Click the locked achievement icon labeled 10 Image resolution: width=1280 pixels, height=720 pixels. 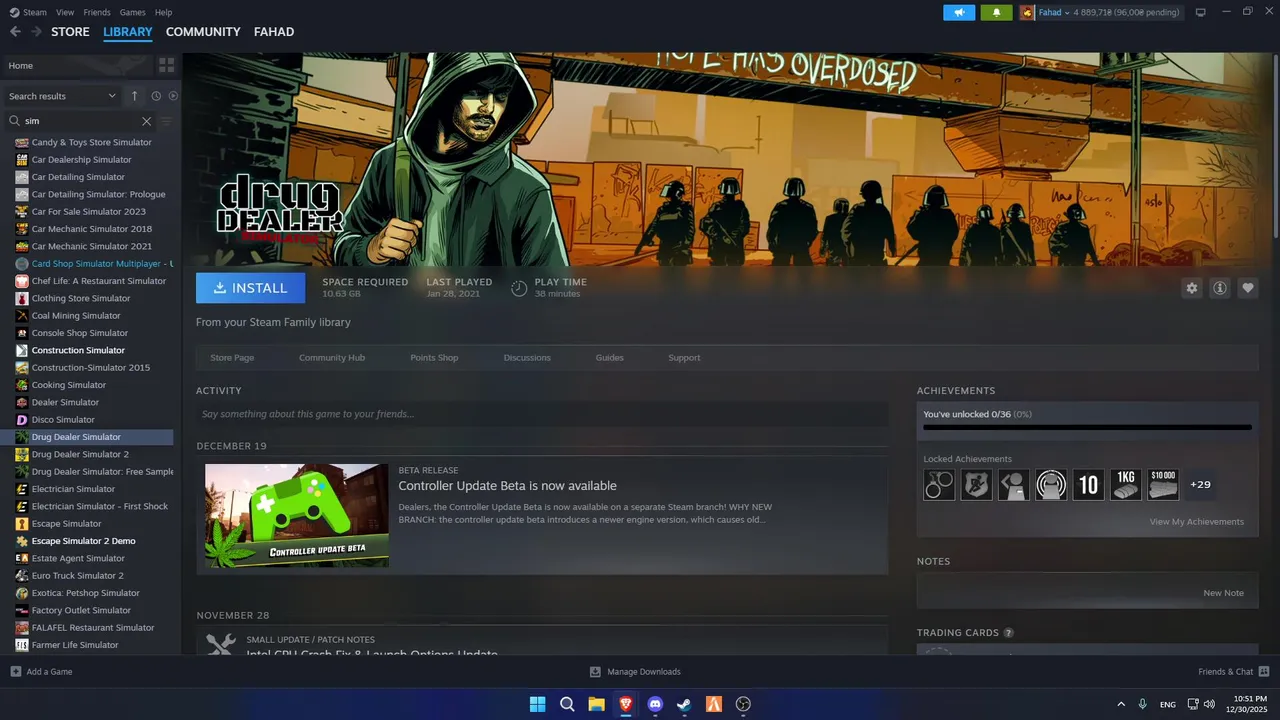point(1088,485)
